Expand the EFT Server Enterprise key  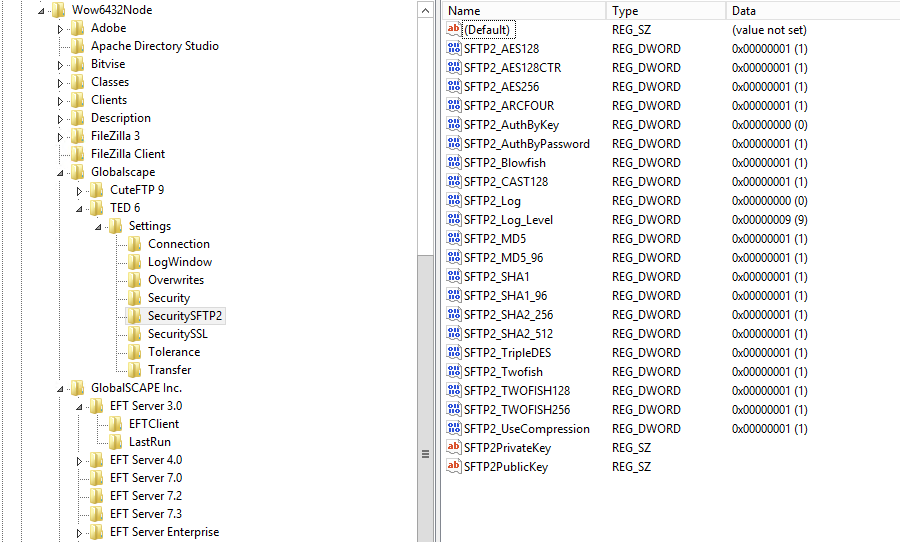point(79,533)
